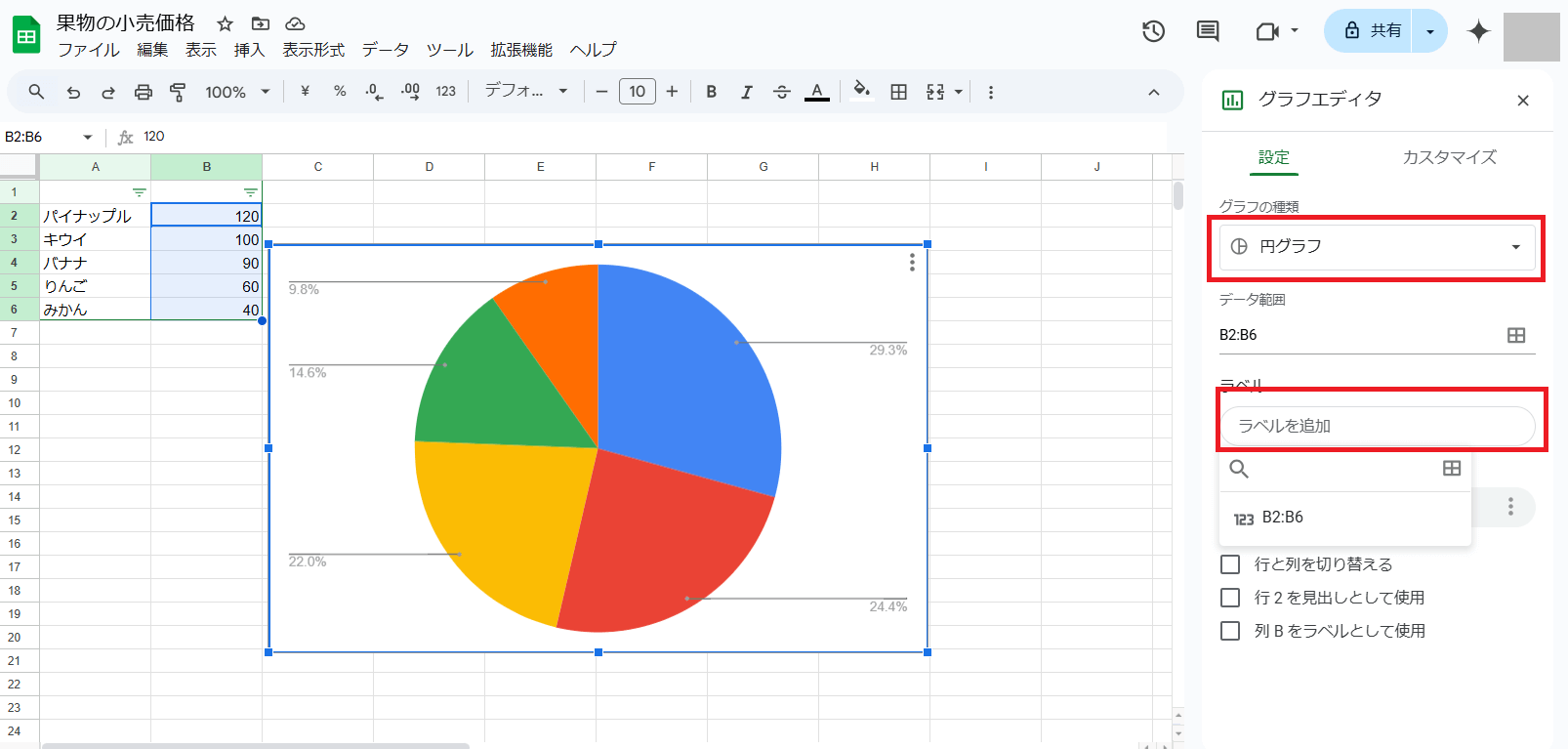Open the toolbar search menus icon
Image resolution: width=1568 pixels, height=749 pixels.
click(36, 92)
